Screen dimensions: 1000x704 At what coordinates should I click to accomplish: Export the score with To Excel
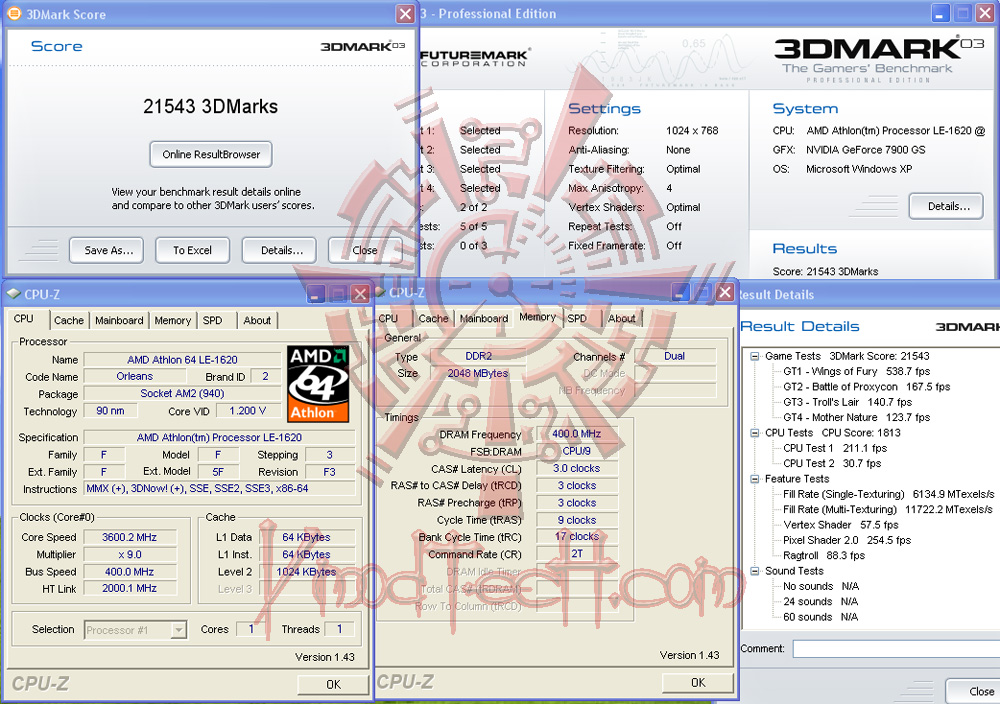(x=193, y=250)
